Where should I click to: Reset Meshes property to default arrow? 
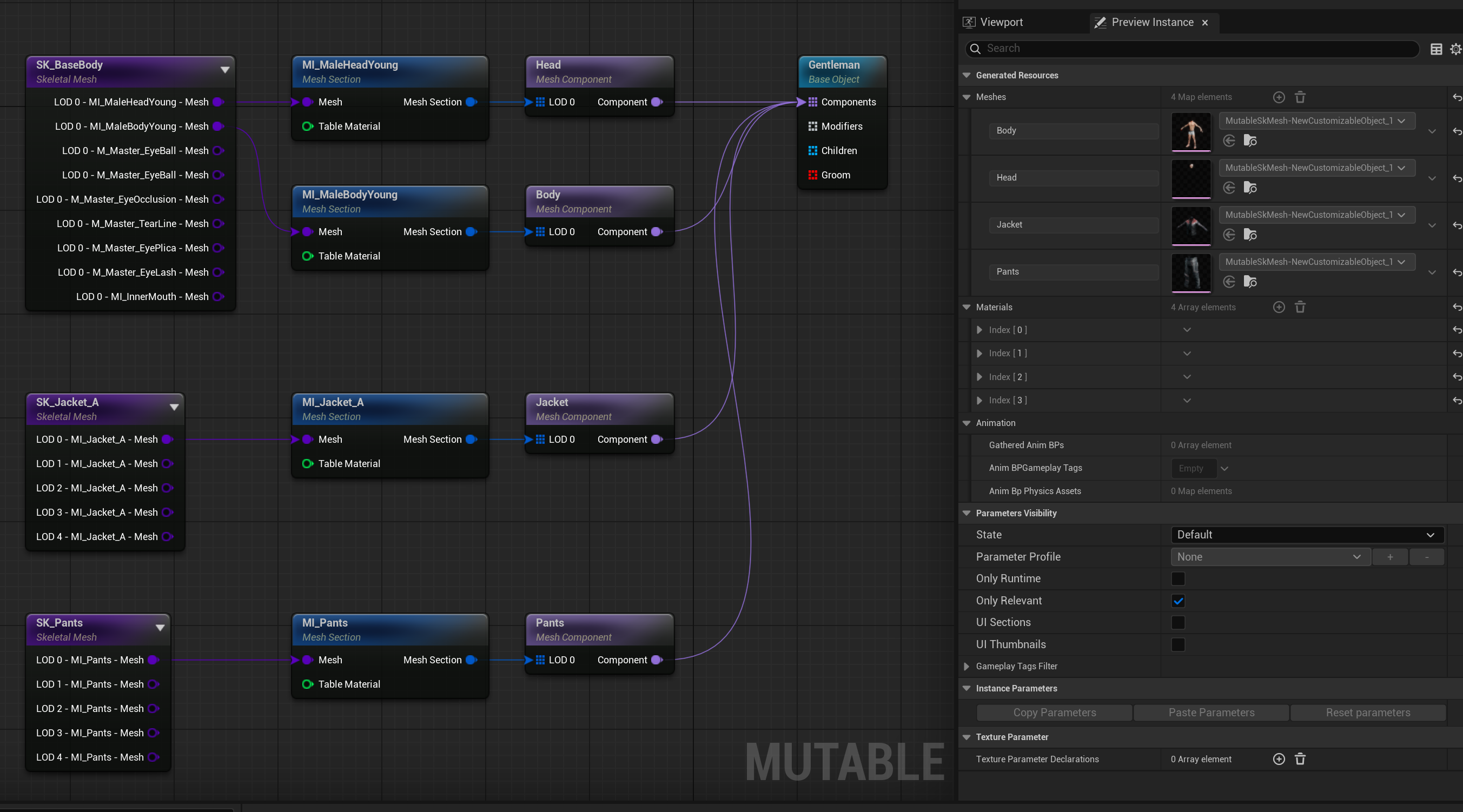[1457, 97]
